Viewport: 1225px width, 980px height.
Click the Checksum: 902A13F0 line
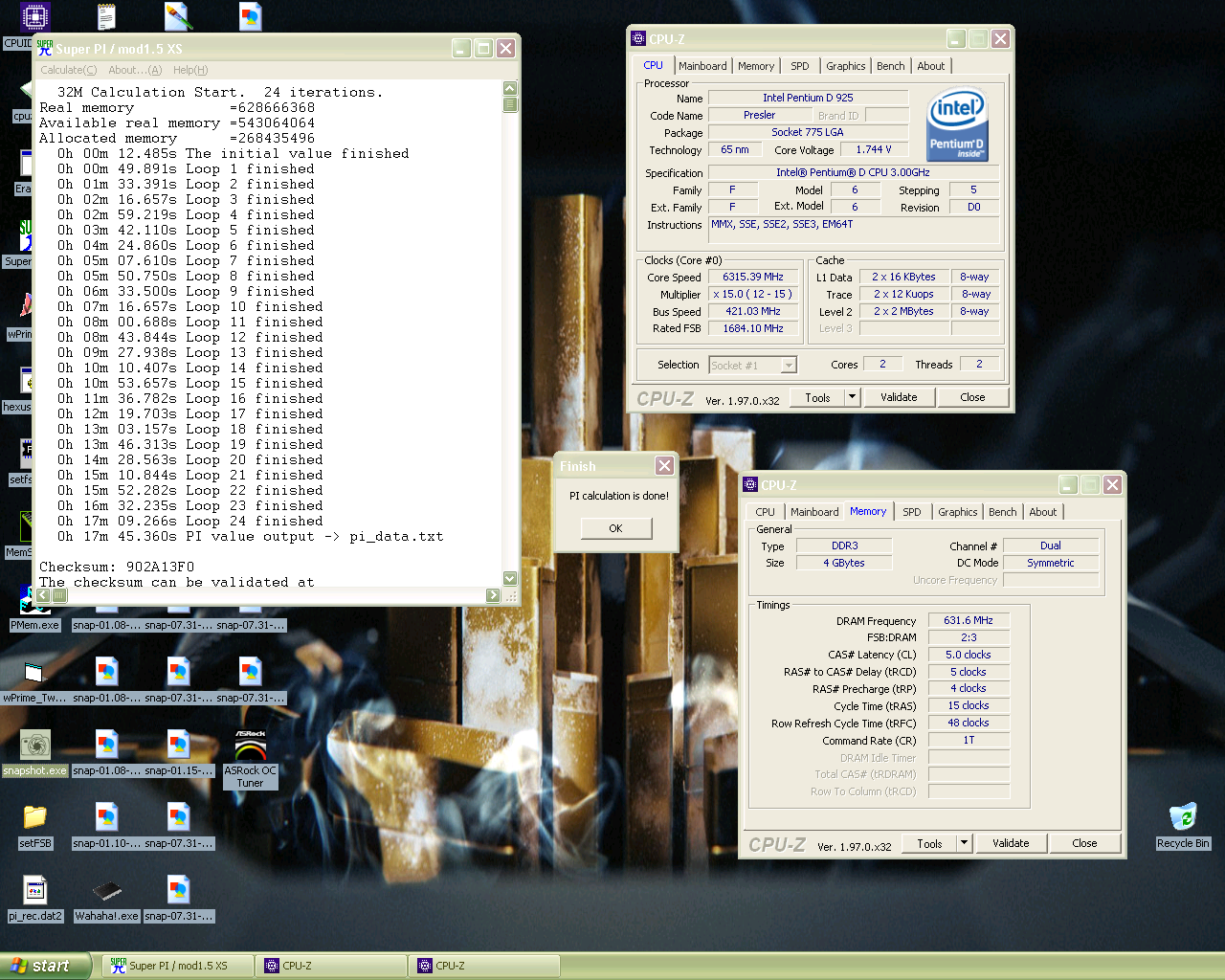(x=117, y=567)
